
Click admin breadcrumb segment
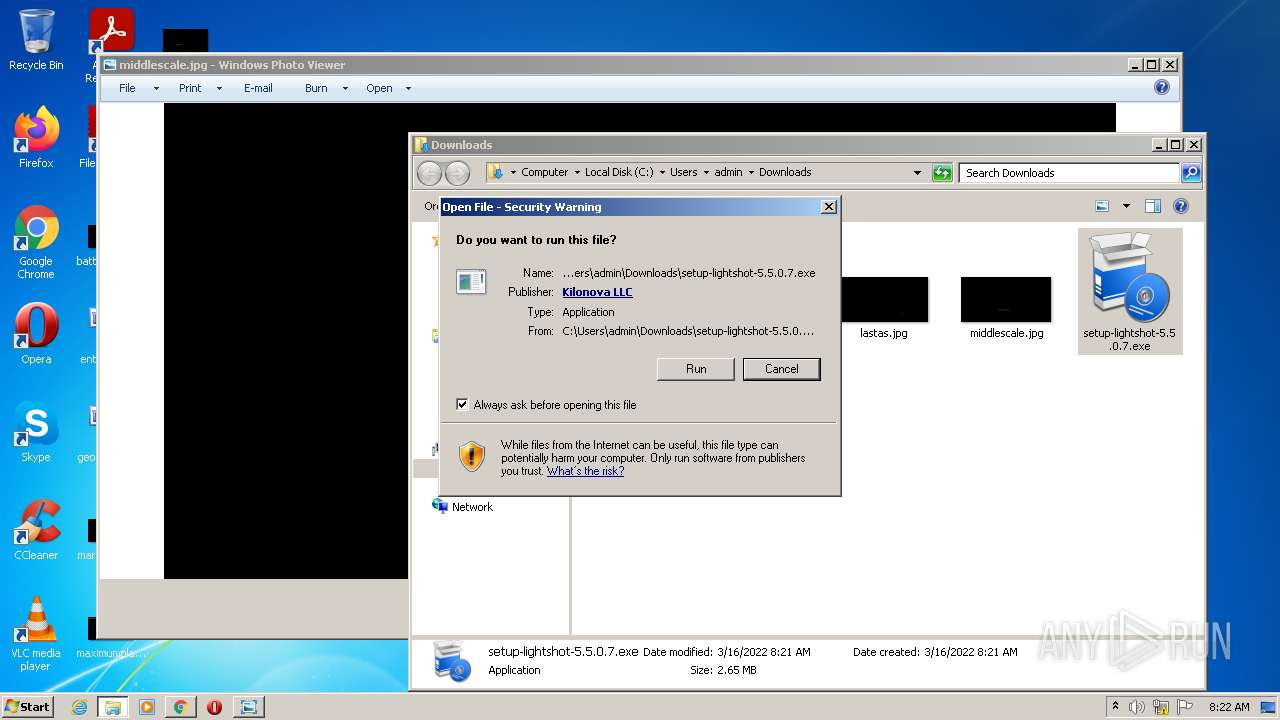click(728, 172)
